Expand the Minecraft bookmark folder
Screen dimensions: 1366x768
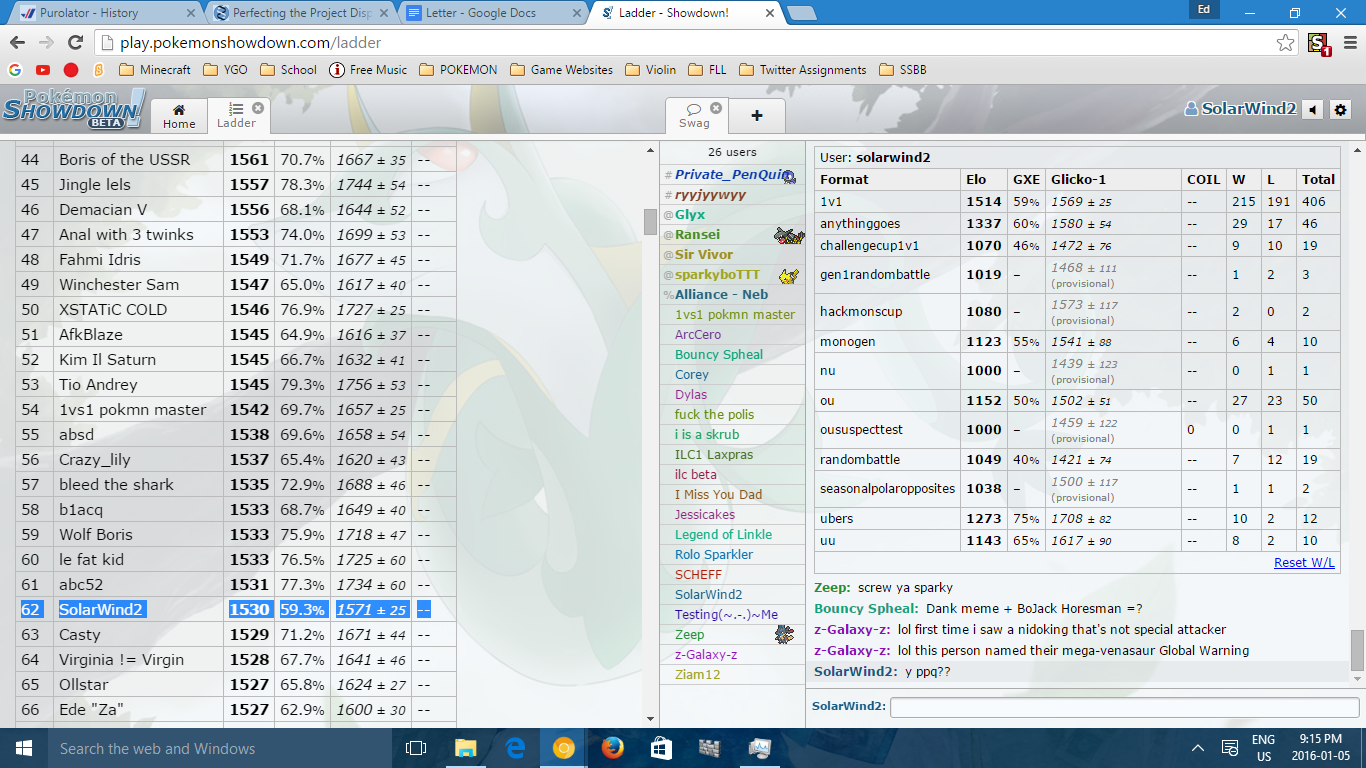coord(154,70)
